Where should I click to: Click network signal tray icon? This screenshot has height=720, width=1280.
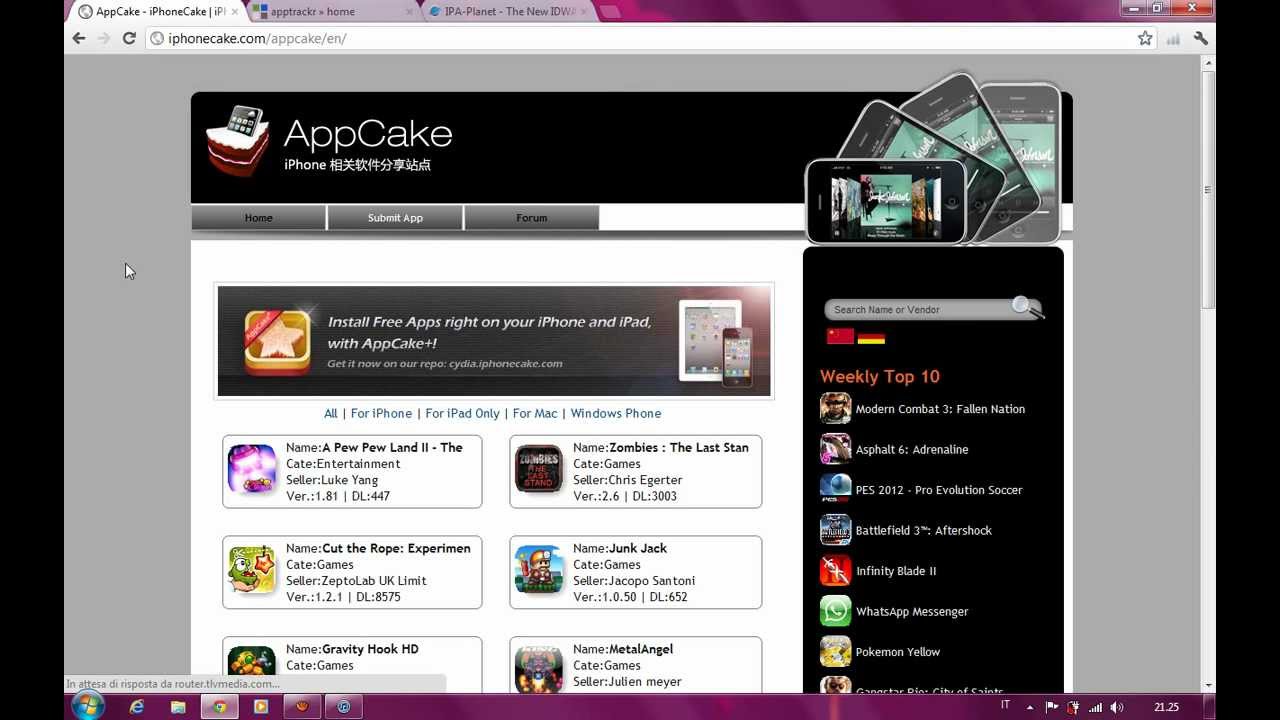[1095, 707]
